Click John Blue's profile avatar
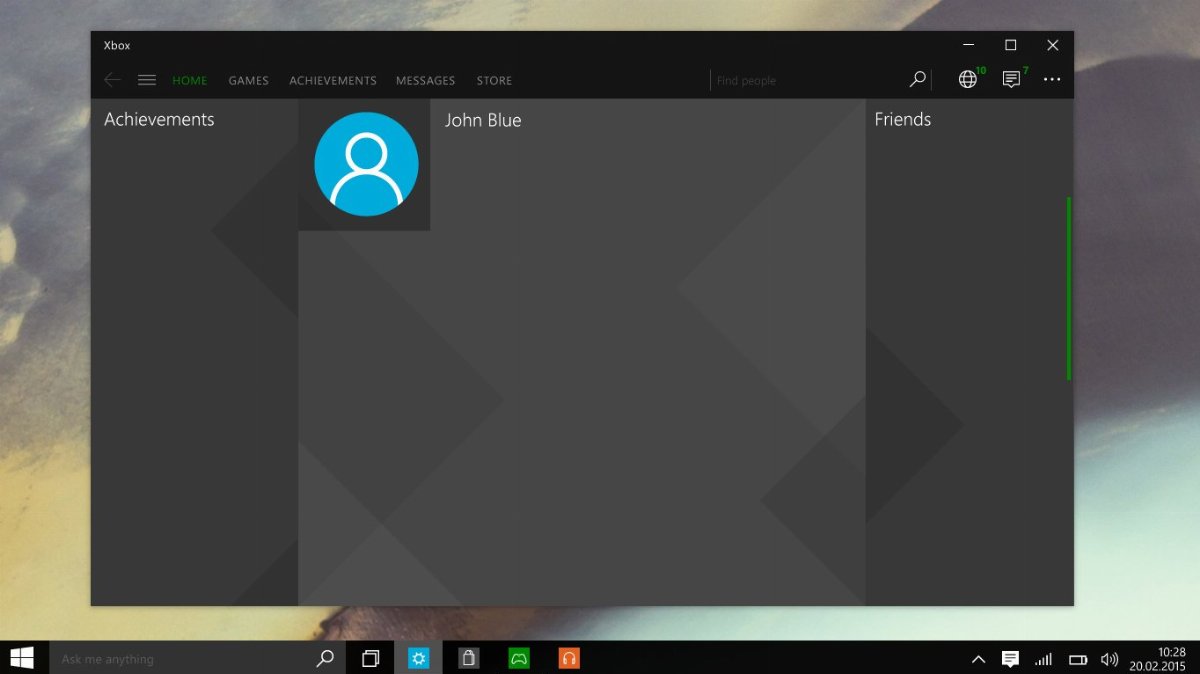 click(366, 164)
